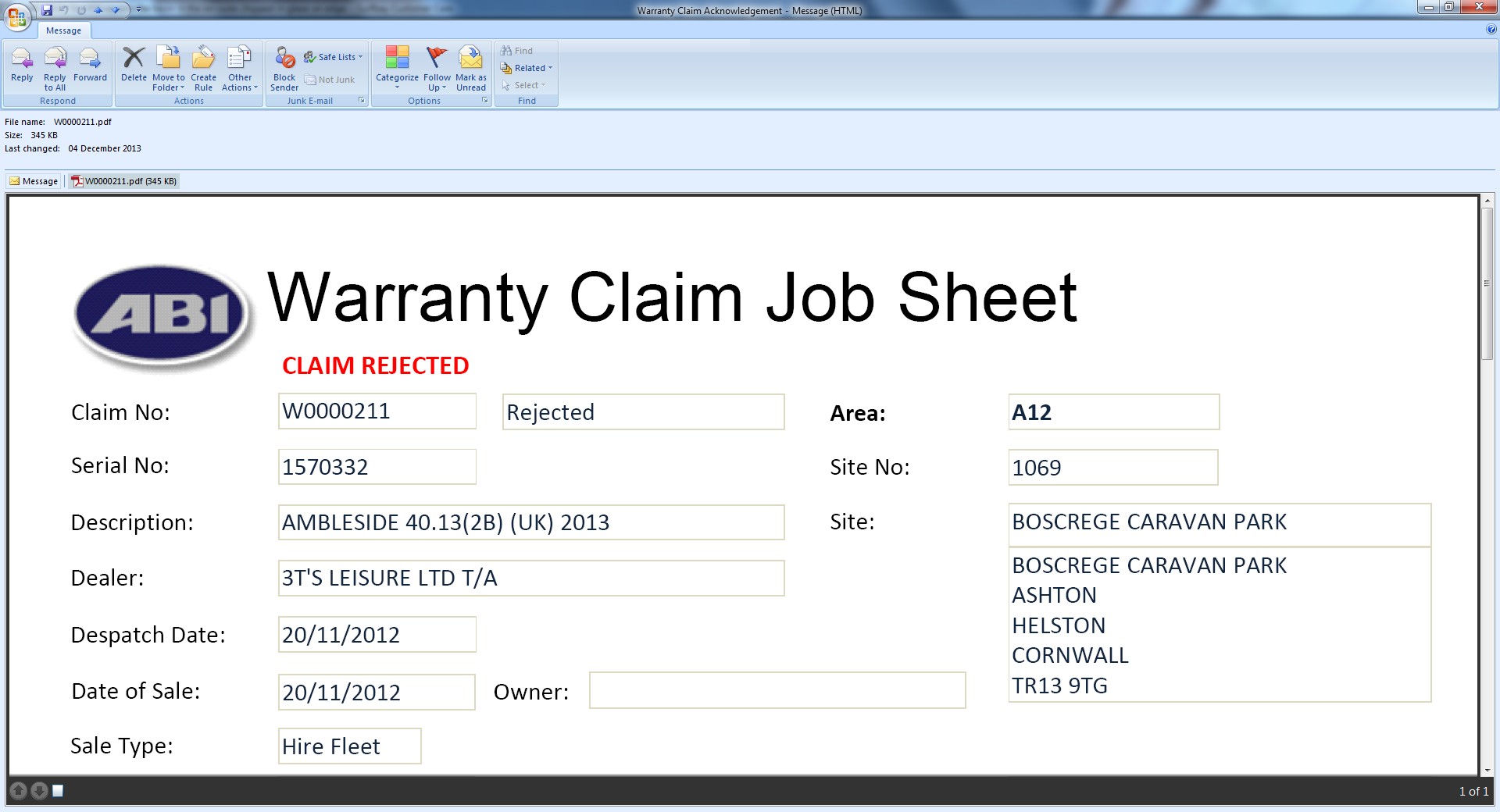1500x812 pixels.
Task: Click the preview pane vertical scrollbar
Action: click(x=1487, y=484)
